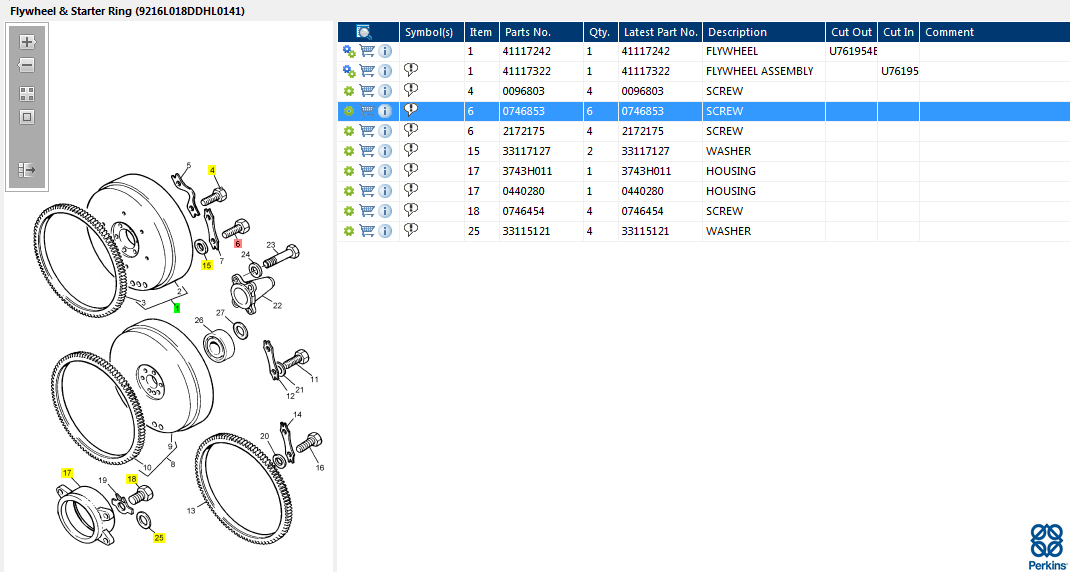The width and height of the screenshot is (1070, 572).
Task: Zoom out of the parts diagram
Action: click(27, 65)
